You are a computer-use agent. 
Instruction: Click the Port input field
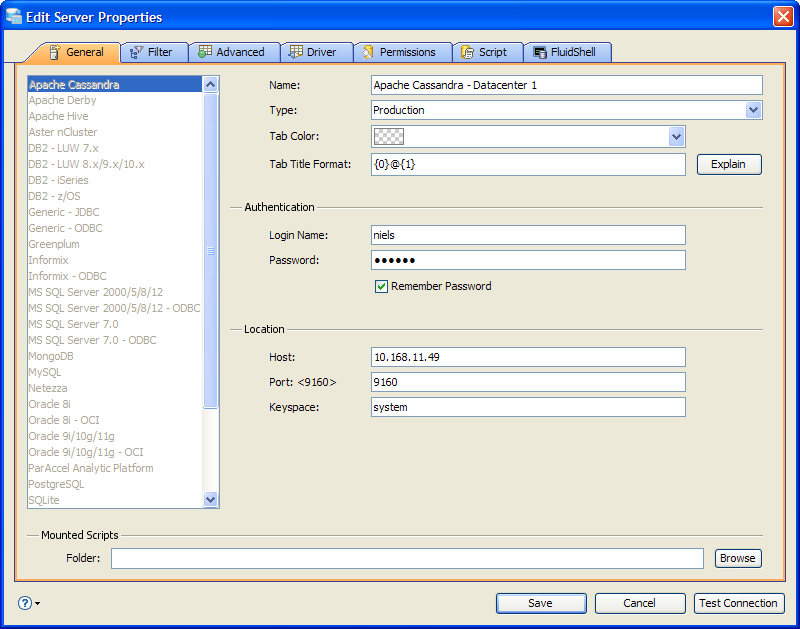click(528, 382)
